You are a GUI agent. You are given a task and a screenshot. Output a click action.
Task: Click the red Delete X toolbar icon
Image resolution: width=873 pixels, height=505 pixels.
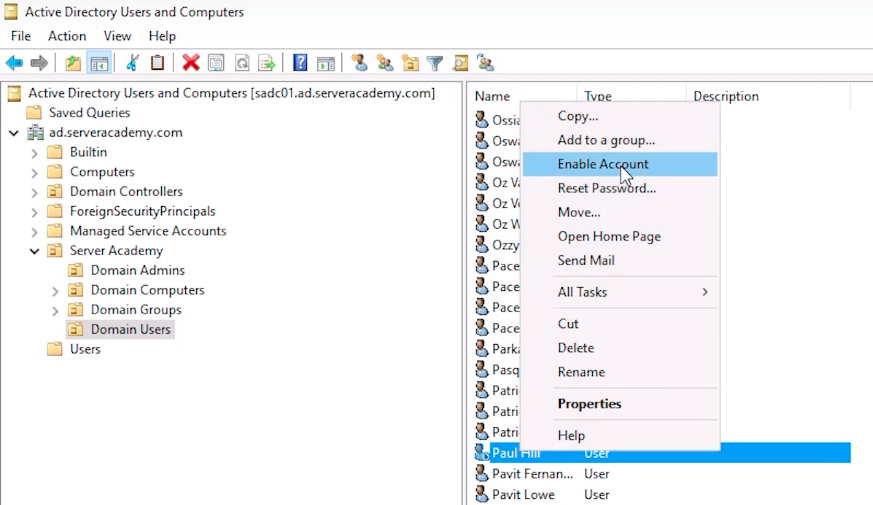[191, 63]
